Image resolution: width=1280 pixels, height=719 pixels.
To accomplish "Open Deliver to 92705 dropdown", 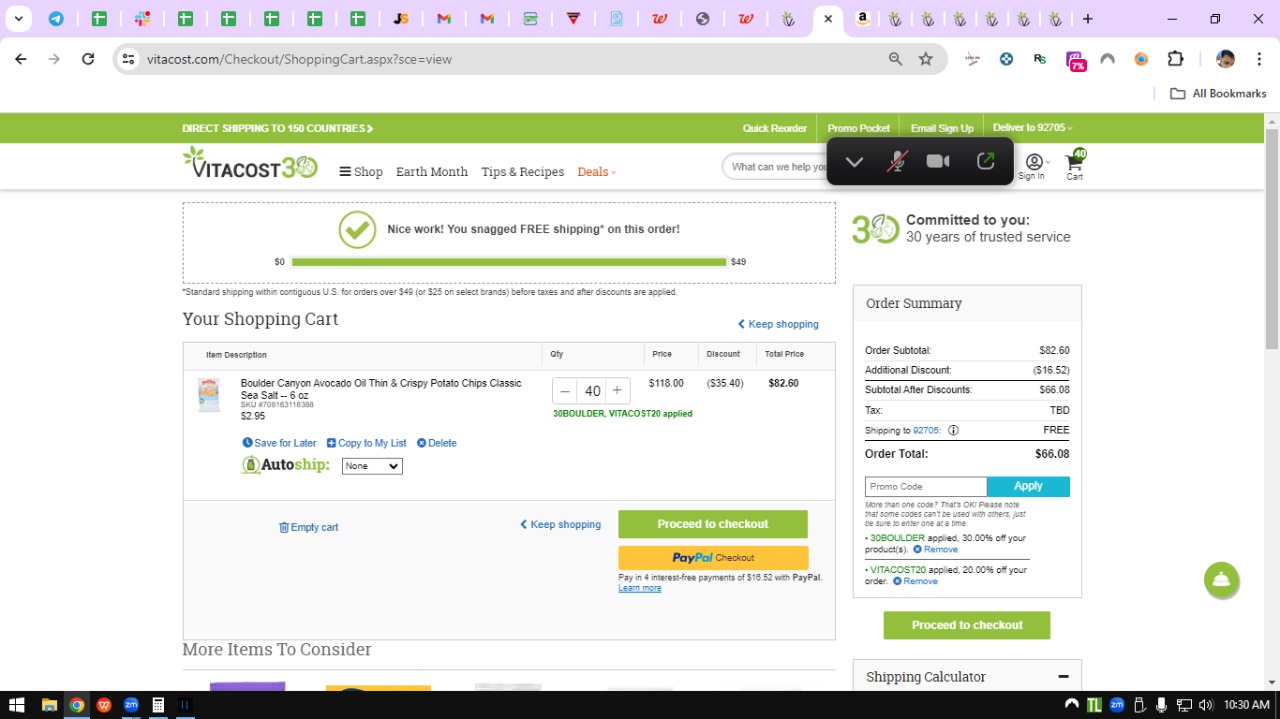I will tap(1032, 128).
